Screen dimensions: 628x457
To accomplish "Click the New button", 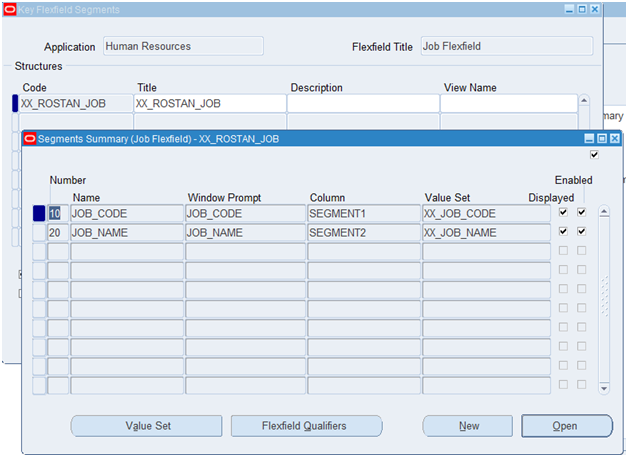I will click(468, 426).
